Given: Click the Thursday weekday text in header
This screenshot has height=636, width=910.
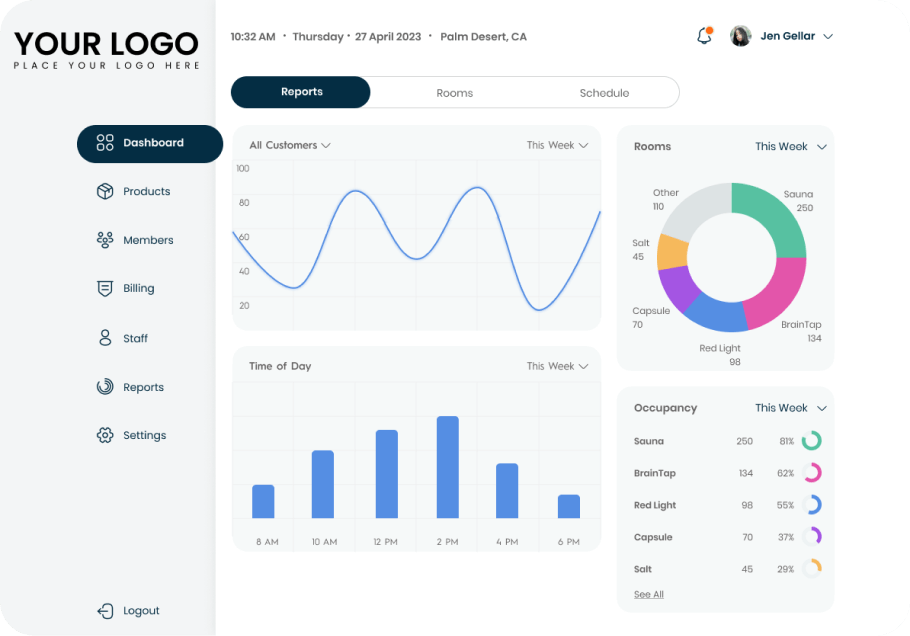Looking at the screenshot, I should click(x=318, y=37).
